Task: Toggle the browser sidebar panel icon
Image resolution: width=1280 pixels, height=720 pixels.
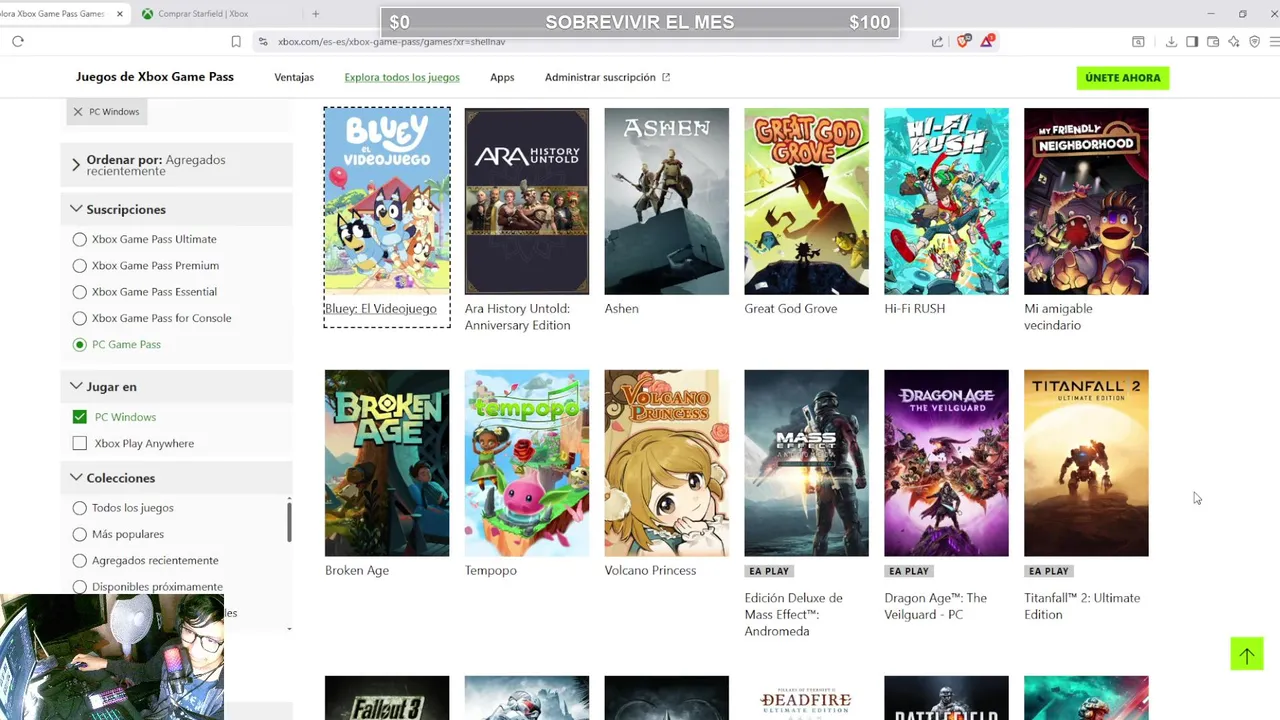Action: (1192, 41)
